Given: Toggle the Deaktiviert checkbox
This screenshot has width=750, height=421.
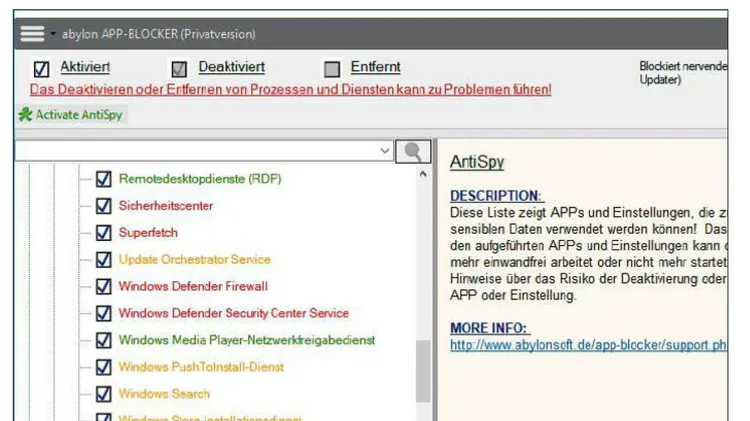Looking at the screenshot, I should 179,69.
